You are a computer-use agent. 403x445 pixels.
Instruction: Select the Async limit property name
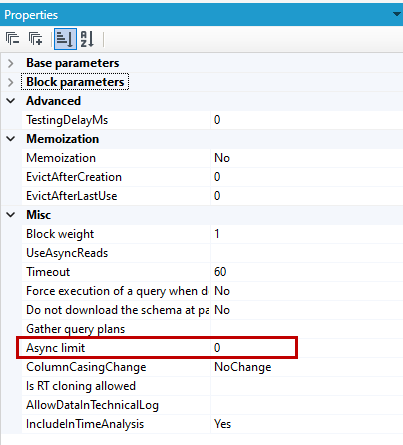55,348
